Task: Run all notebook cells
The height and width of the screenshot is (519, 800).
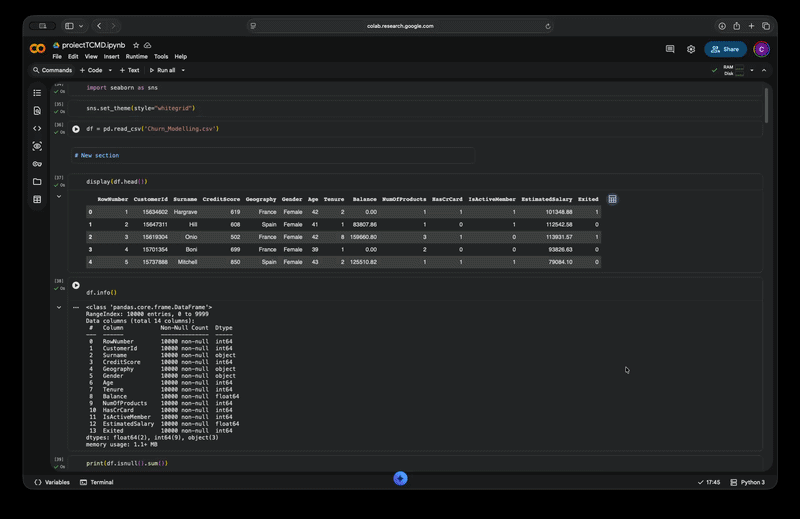Action: (162, 70)
